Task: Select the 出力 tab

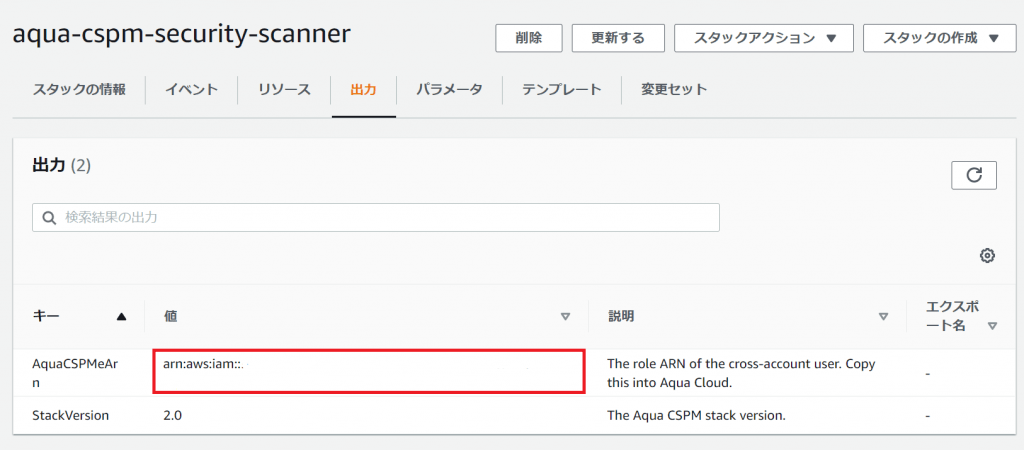Action: (364, 89)
